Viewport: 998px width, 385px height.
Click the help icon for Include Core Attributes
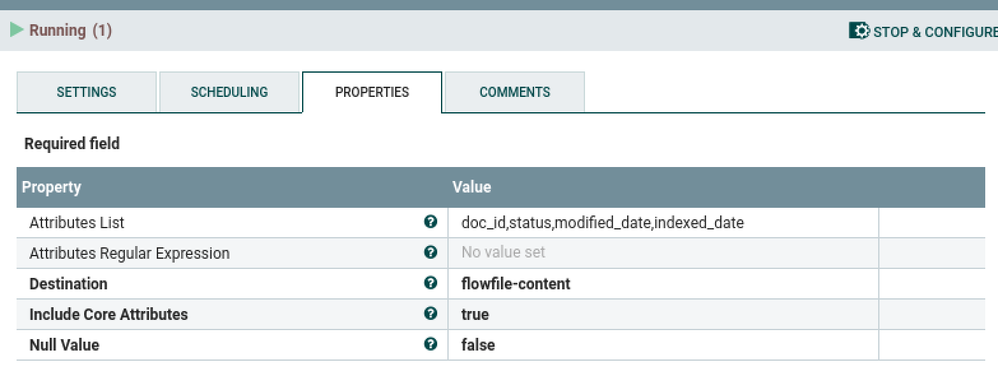(x=430, y=313)
